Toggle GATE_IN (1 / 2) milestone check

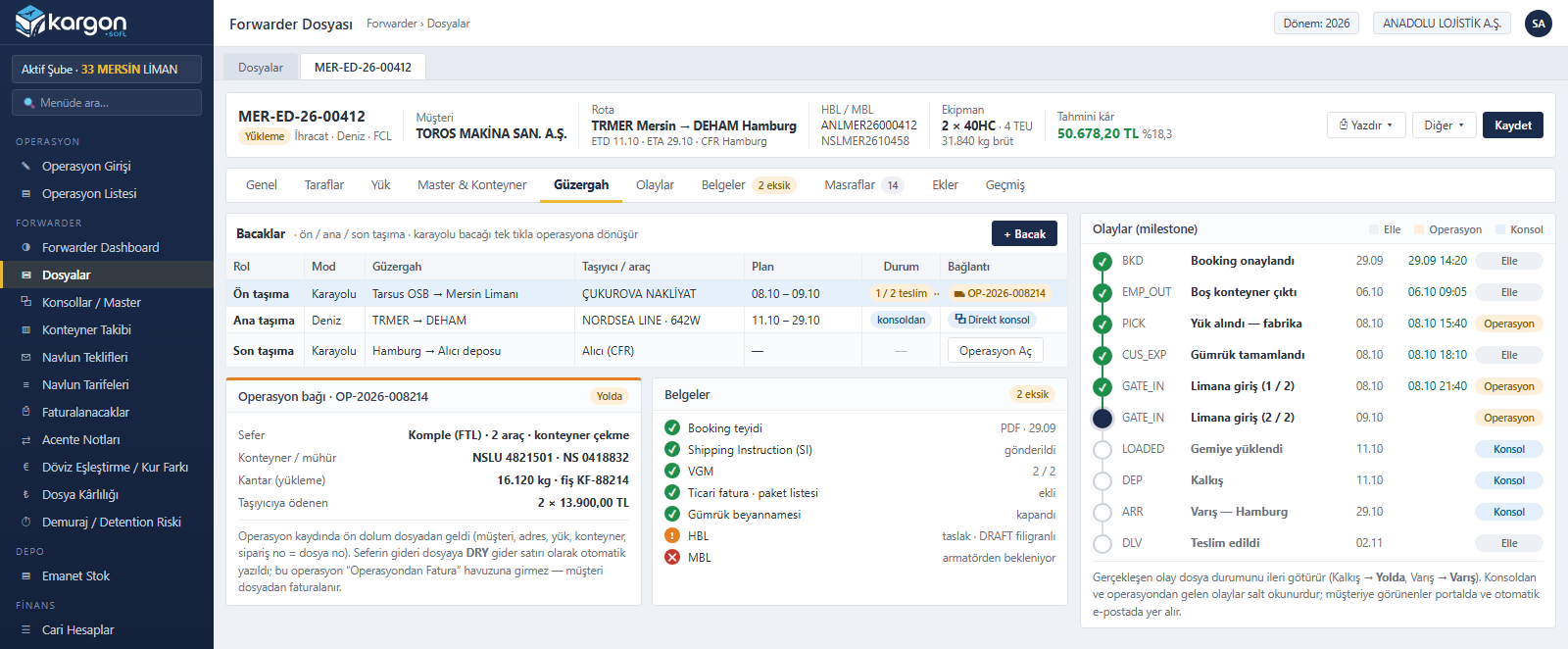pyautogui.click(x=1102, y=387)
